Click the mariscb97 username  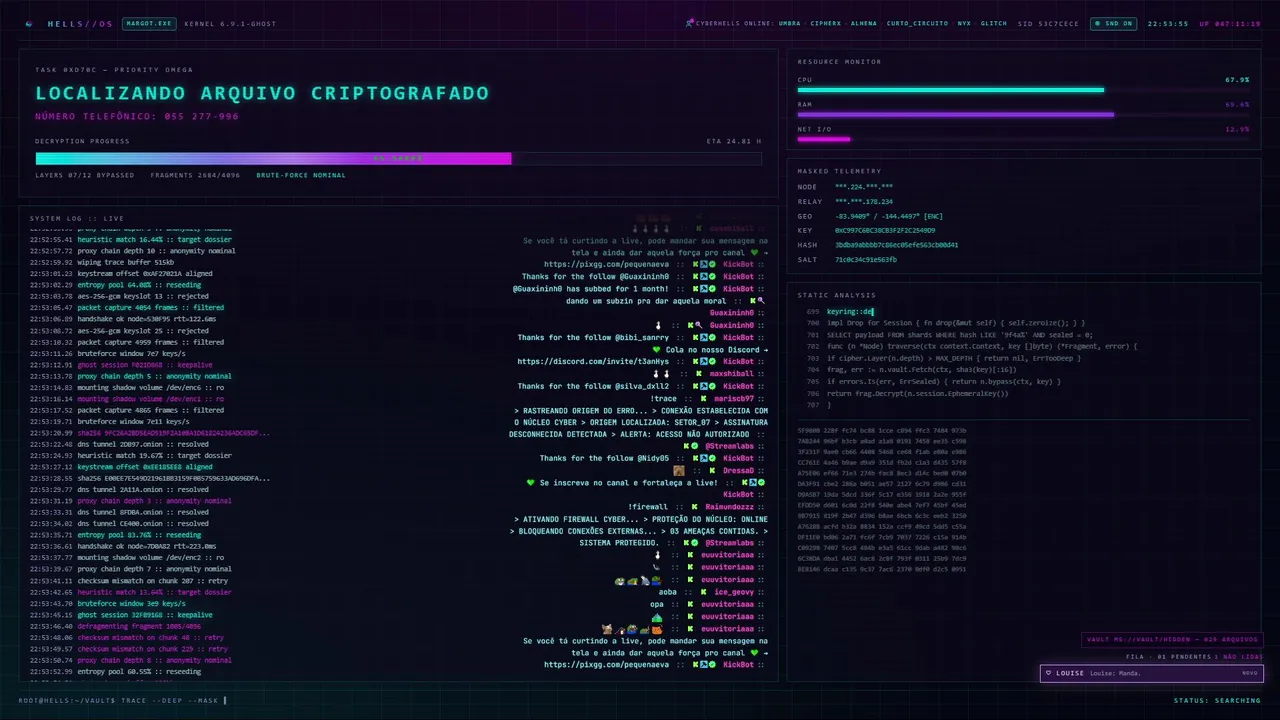click(x=734, y=398)
